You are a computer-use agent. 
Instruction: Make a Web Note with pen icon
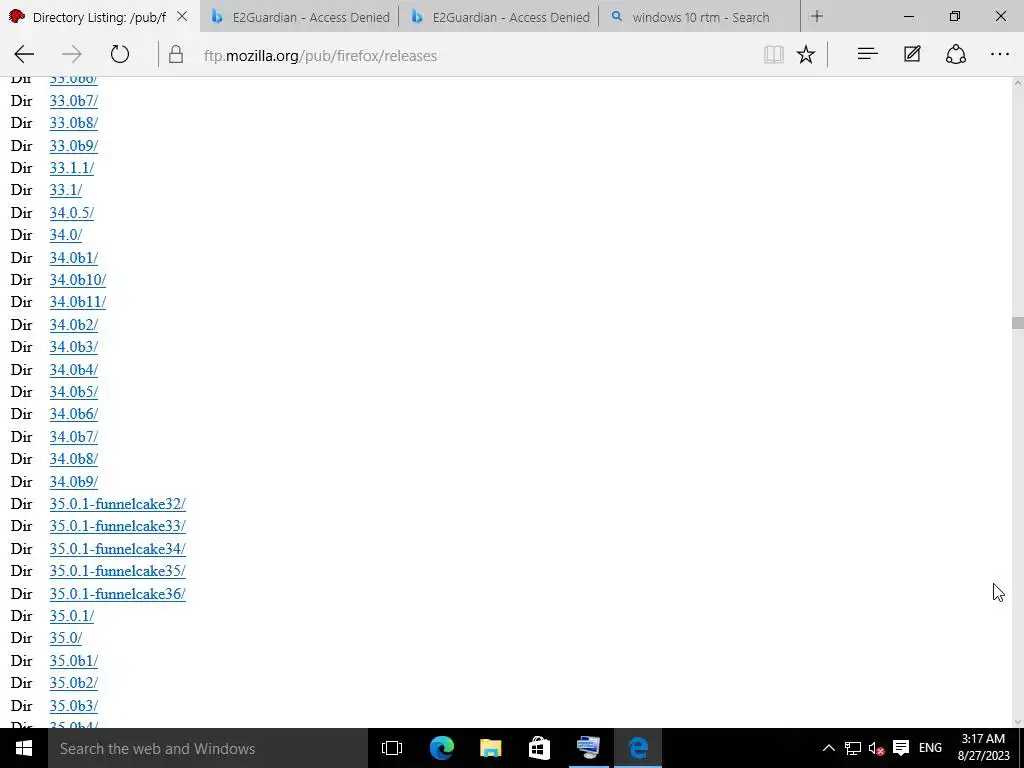(912, 54)
